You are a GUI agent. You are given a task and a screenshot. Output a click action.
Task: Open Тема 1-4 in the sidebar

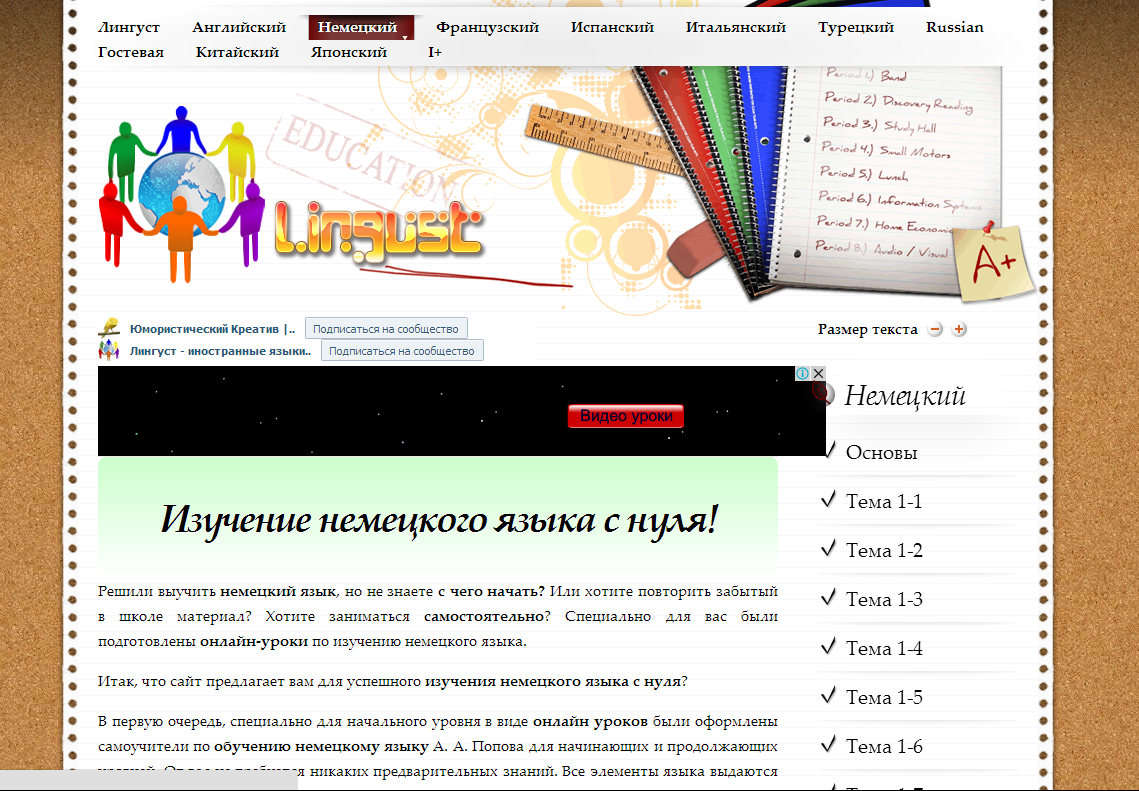coord(884,649)
